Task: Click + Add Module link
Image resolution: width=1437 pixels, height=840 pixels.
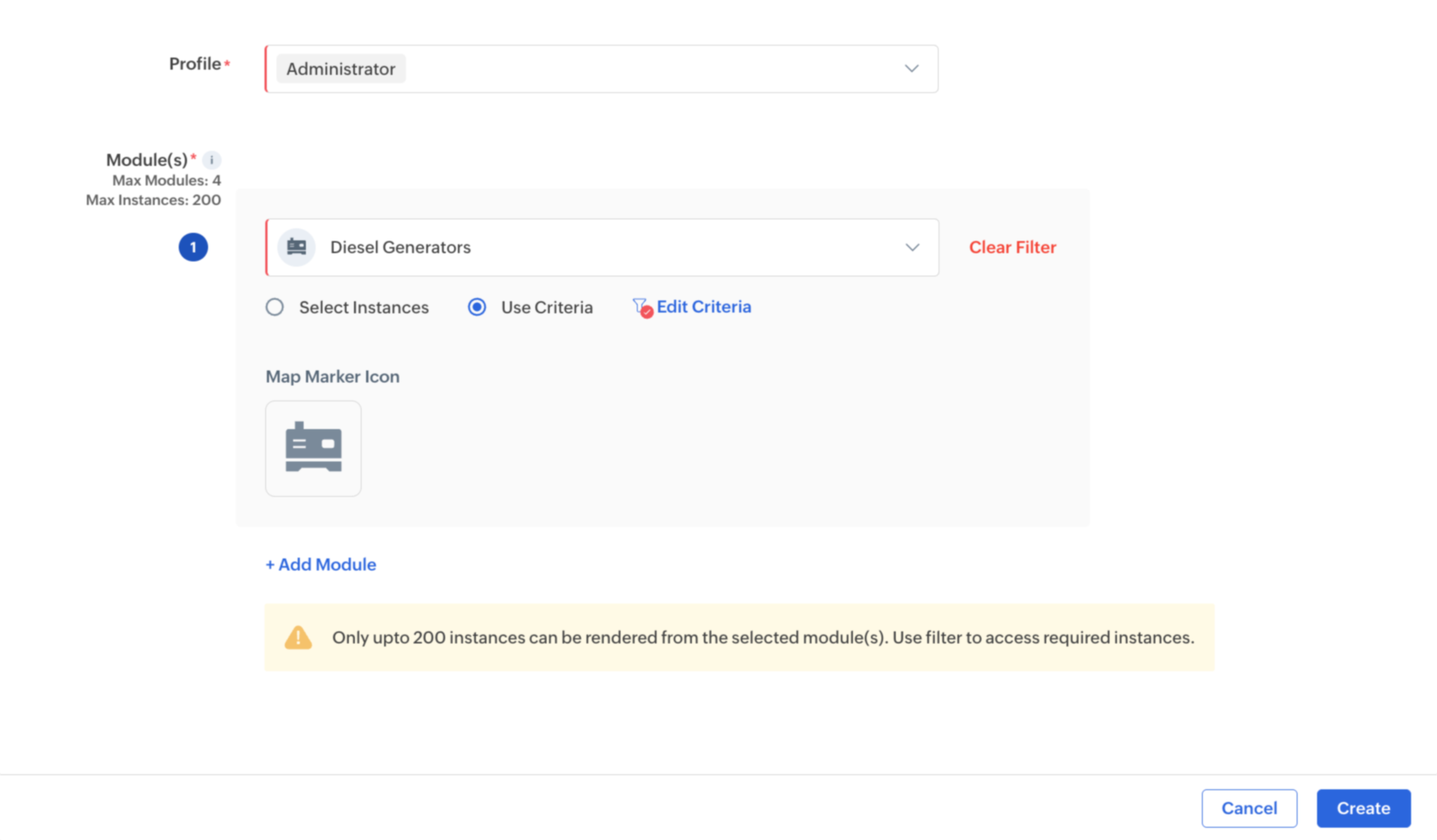Action: 321,565
